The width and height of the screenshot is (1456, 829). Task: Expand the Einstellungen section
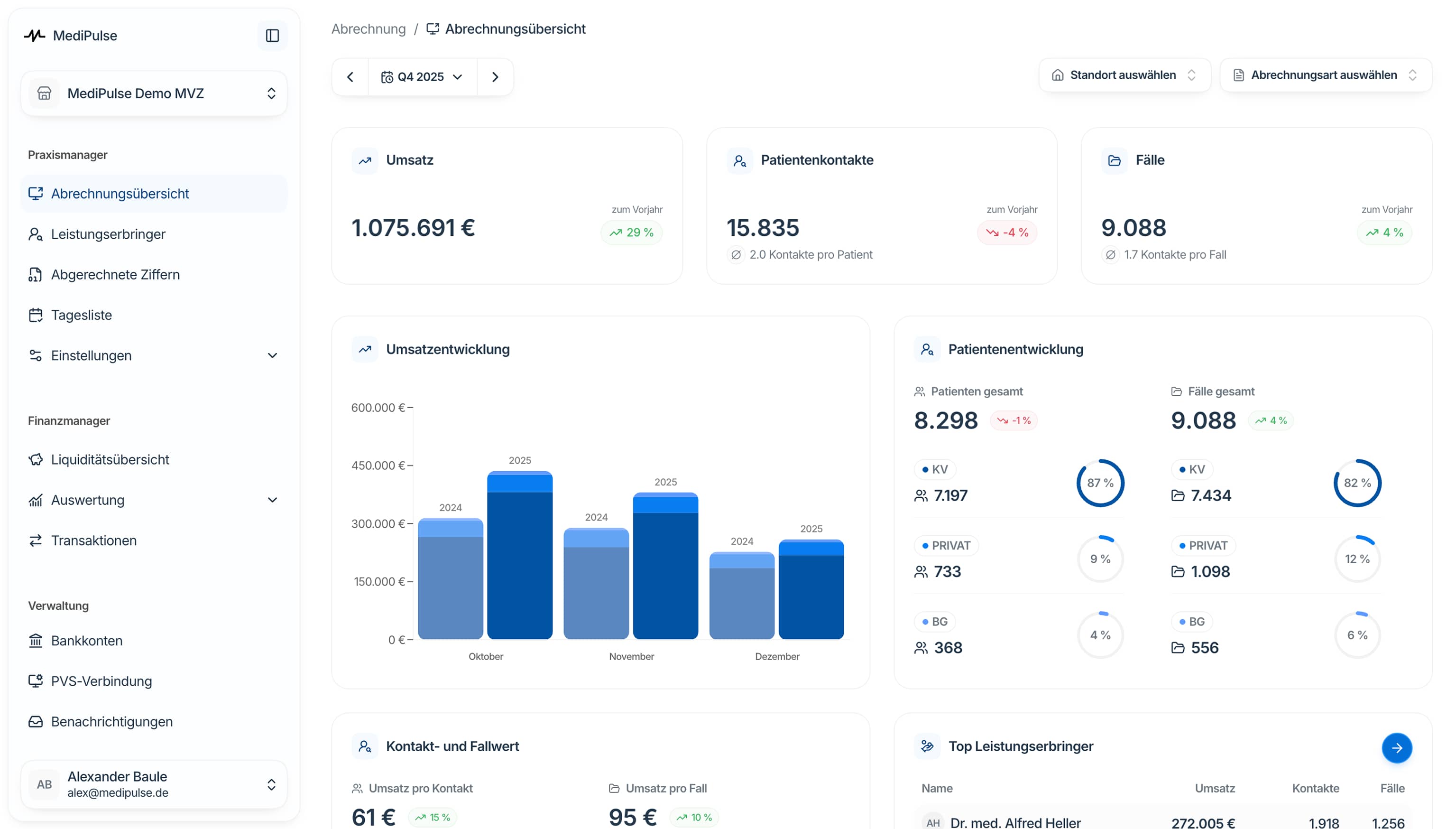click(273, 355)
